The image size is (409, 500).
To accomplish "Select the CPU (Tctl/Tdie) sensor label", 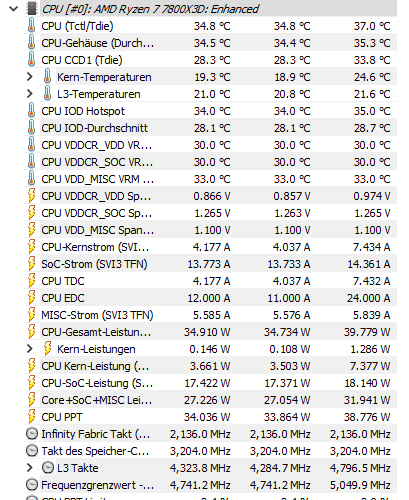I will tap(77, 26).
